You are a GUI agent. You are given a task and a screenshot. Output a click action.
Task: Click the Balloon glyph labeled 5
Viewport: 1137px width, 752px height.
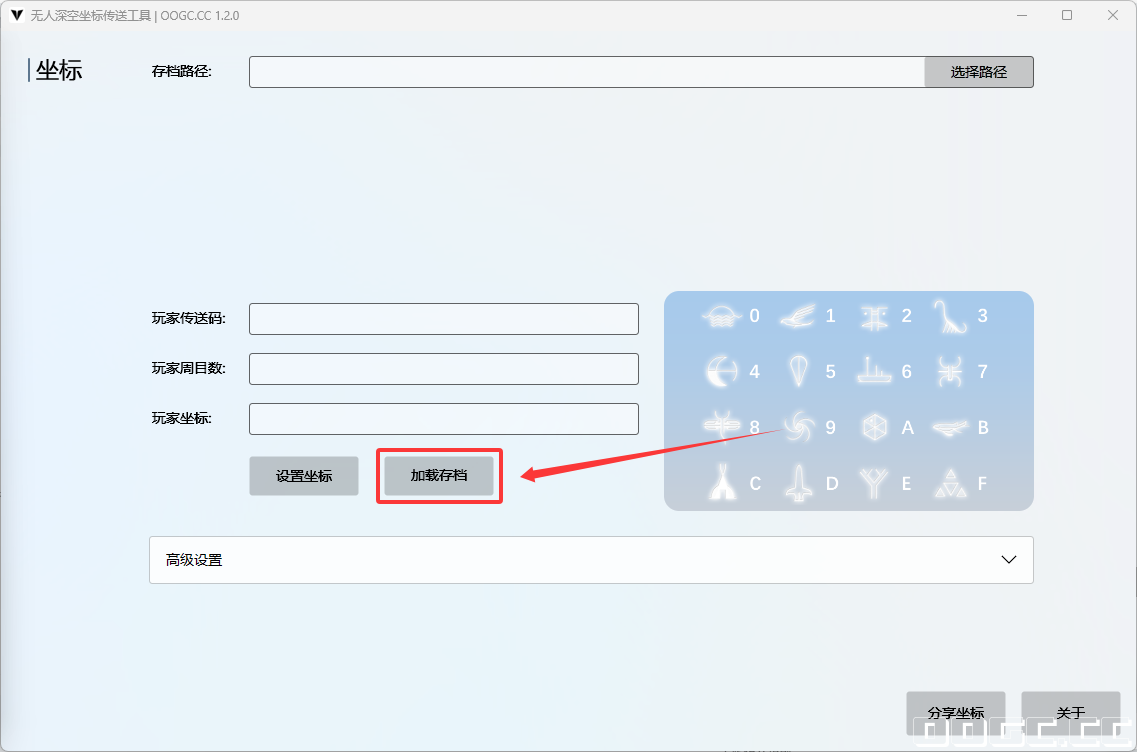coord(798,371)
